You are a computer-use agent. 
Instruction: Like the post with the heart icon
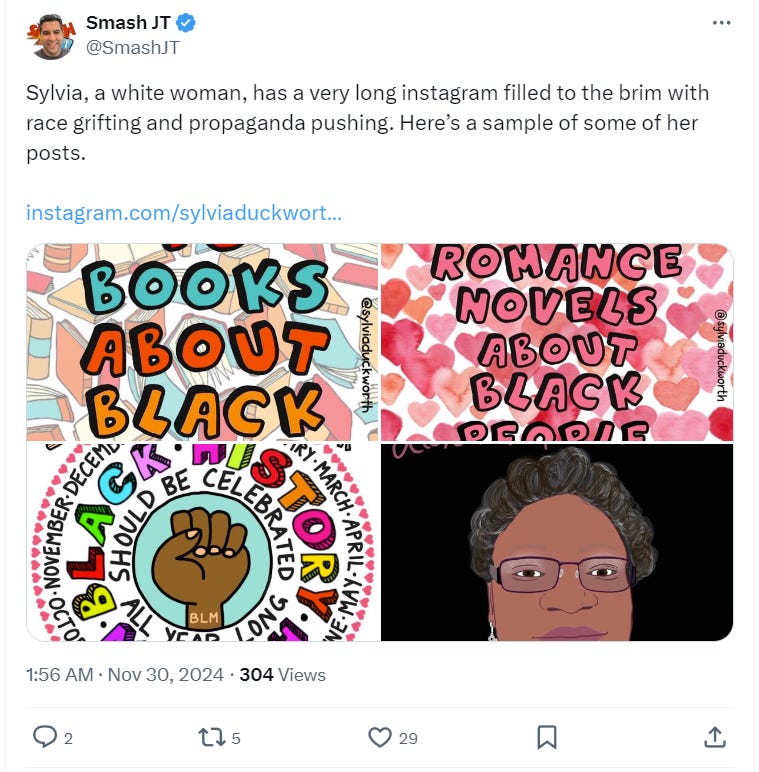tap(380, 738)
